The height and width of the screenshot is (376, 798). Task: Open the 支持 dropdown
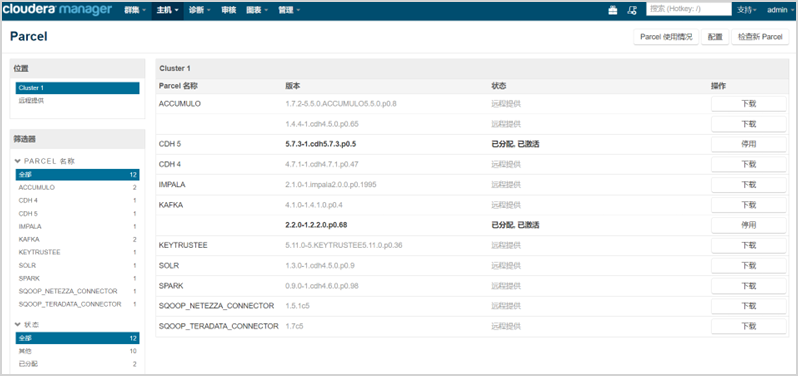[747, 10]
